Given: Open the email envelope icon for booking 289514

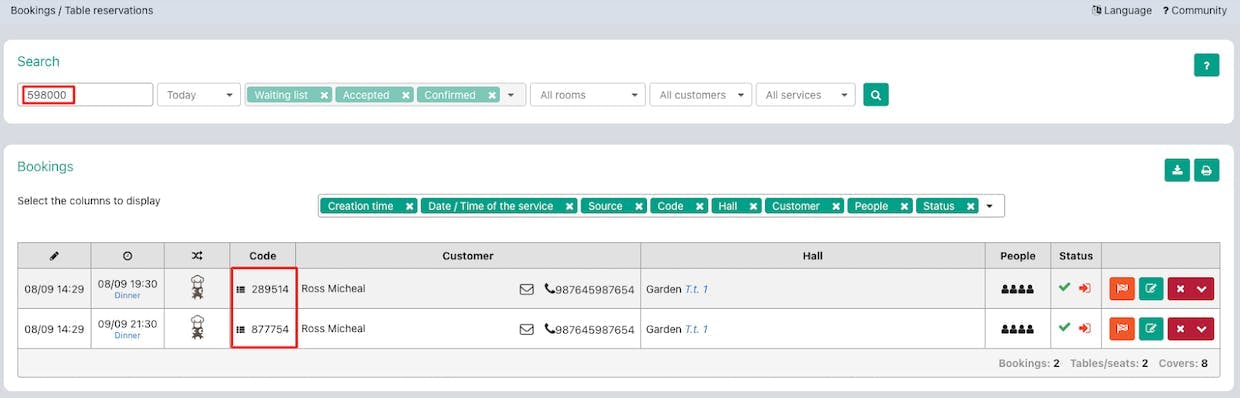Looking at the screenshot, I should (527, 289).
